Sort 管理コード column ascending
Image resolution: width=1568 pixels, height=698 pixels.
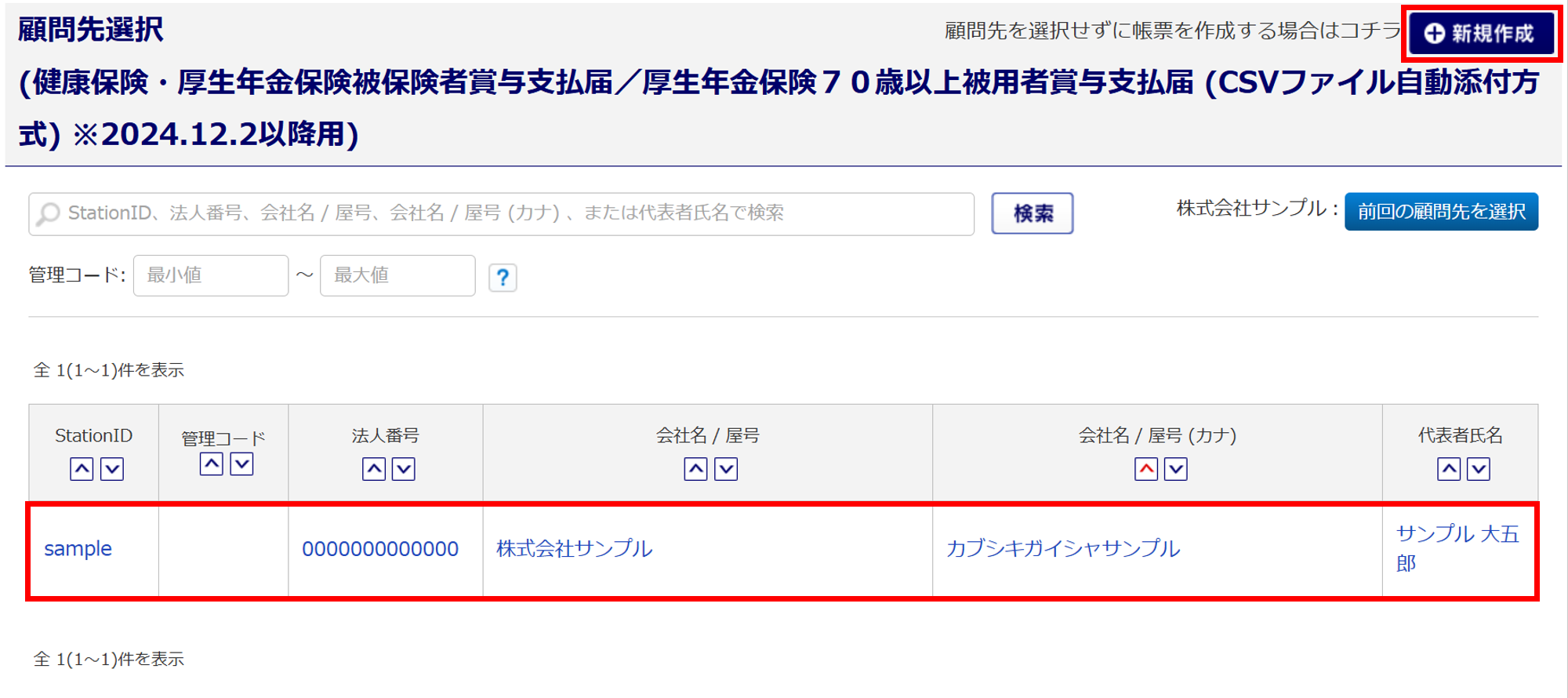click(x=211, y=464)
